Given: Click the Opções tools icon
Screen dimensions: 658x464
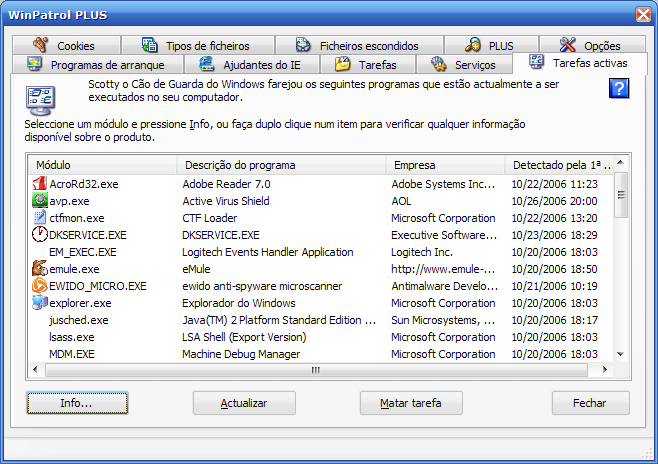Looking at the screenshot, I should (568, 44).
